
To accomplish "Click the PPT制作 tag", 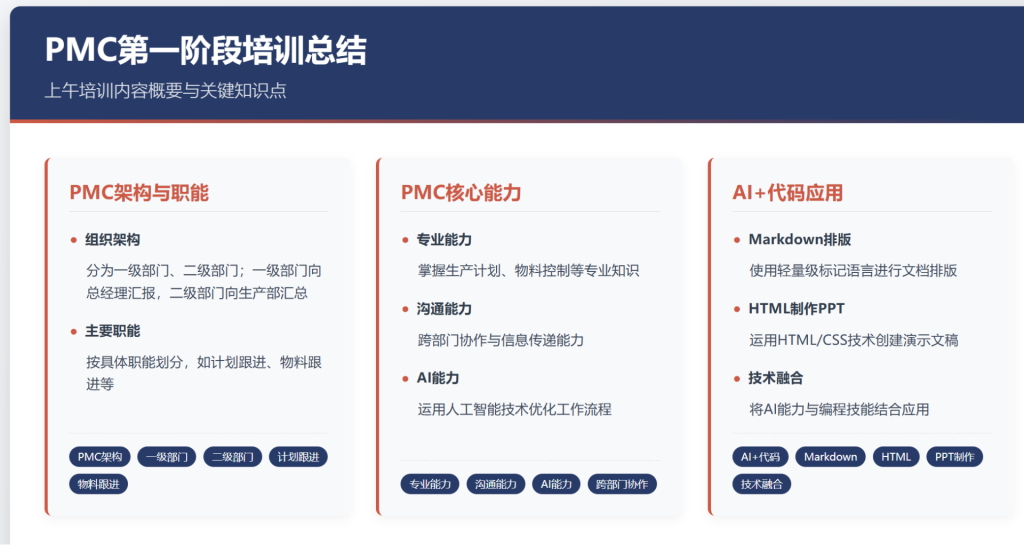I will click(954, 457).
